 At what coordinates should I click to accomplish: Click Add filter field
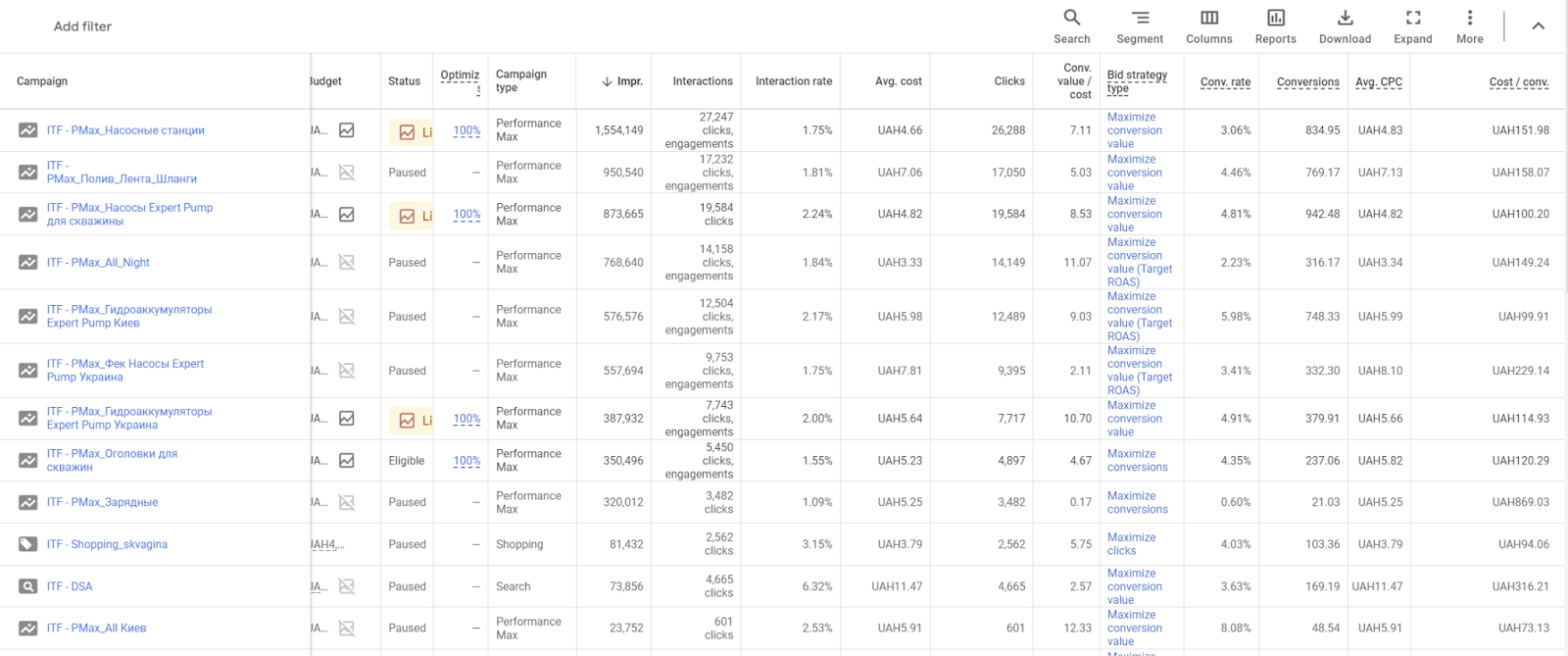tap(83, 26)
